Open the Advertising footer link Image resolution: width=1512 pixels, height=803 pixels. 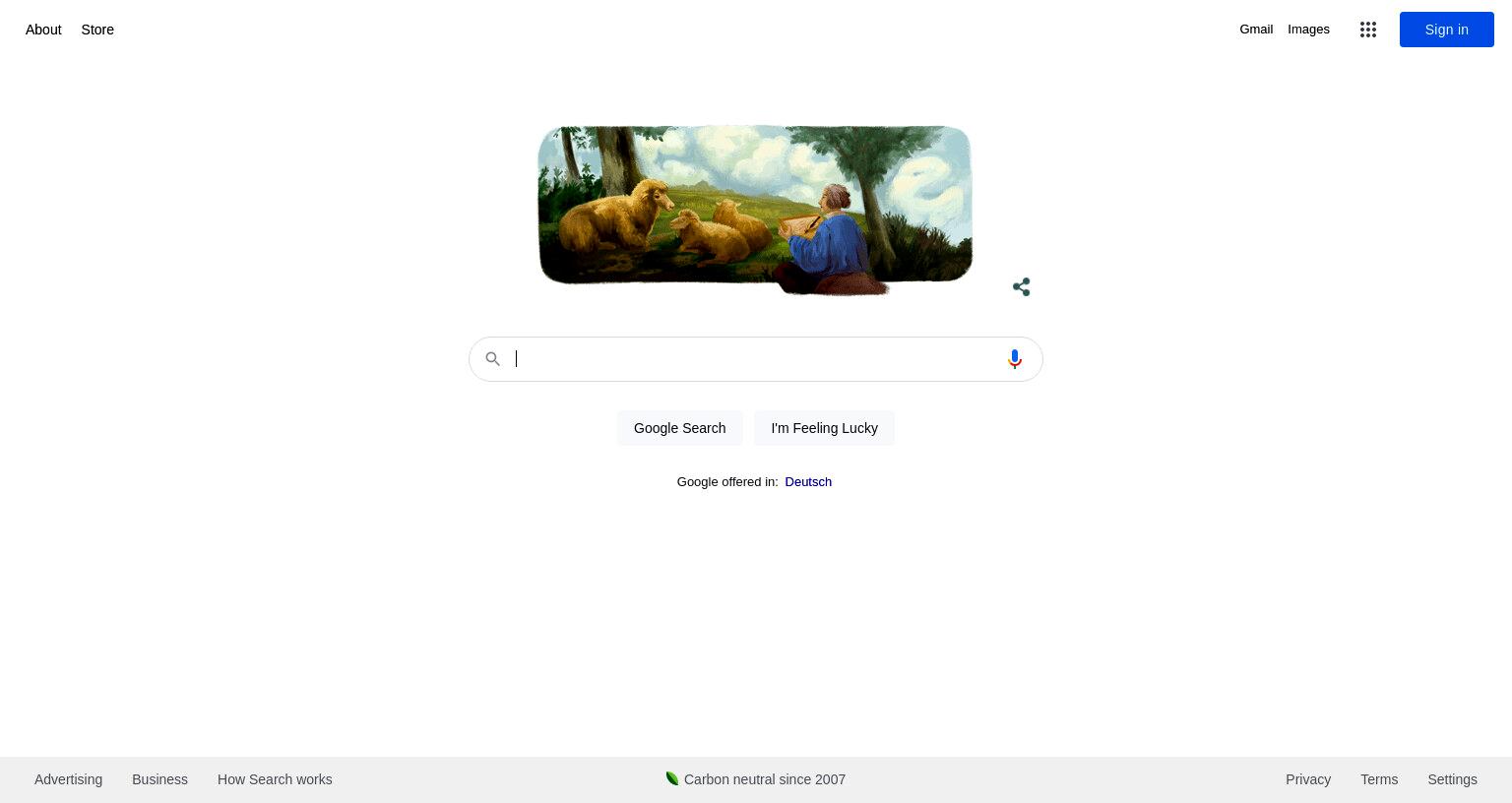point(68,779)
